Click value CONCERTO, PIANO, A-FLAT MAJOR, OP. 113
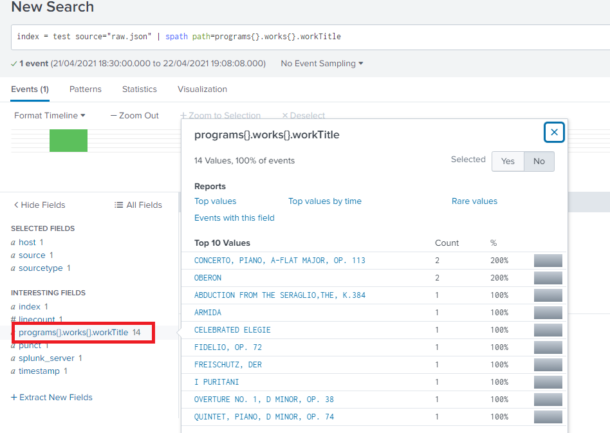The image size is (610, 433). [280, 260]
